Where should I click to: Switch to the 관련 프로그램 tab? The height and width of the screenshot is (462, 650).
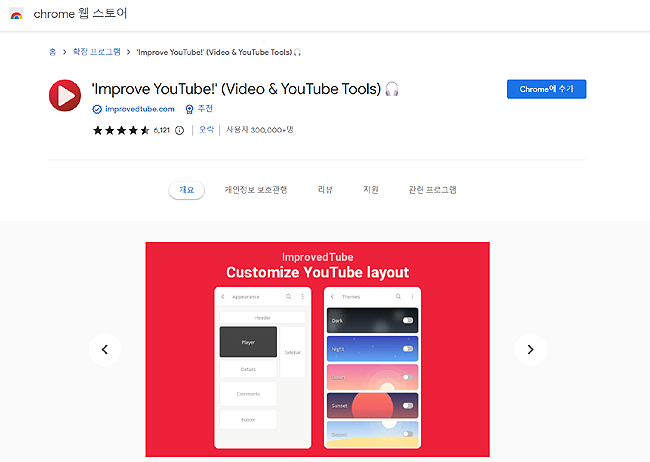(432, 190)
